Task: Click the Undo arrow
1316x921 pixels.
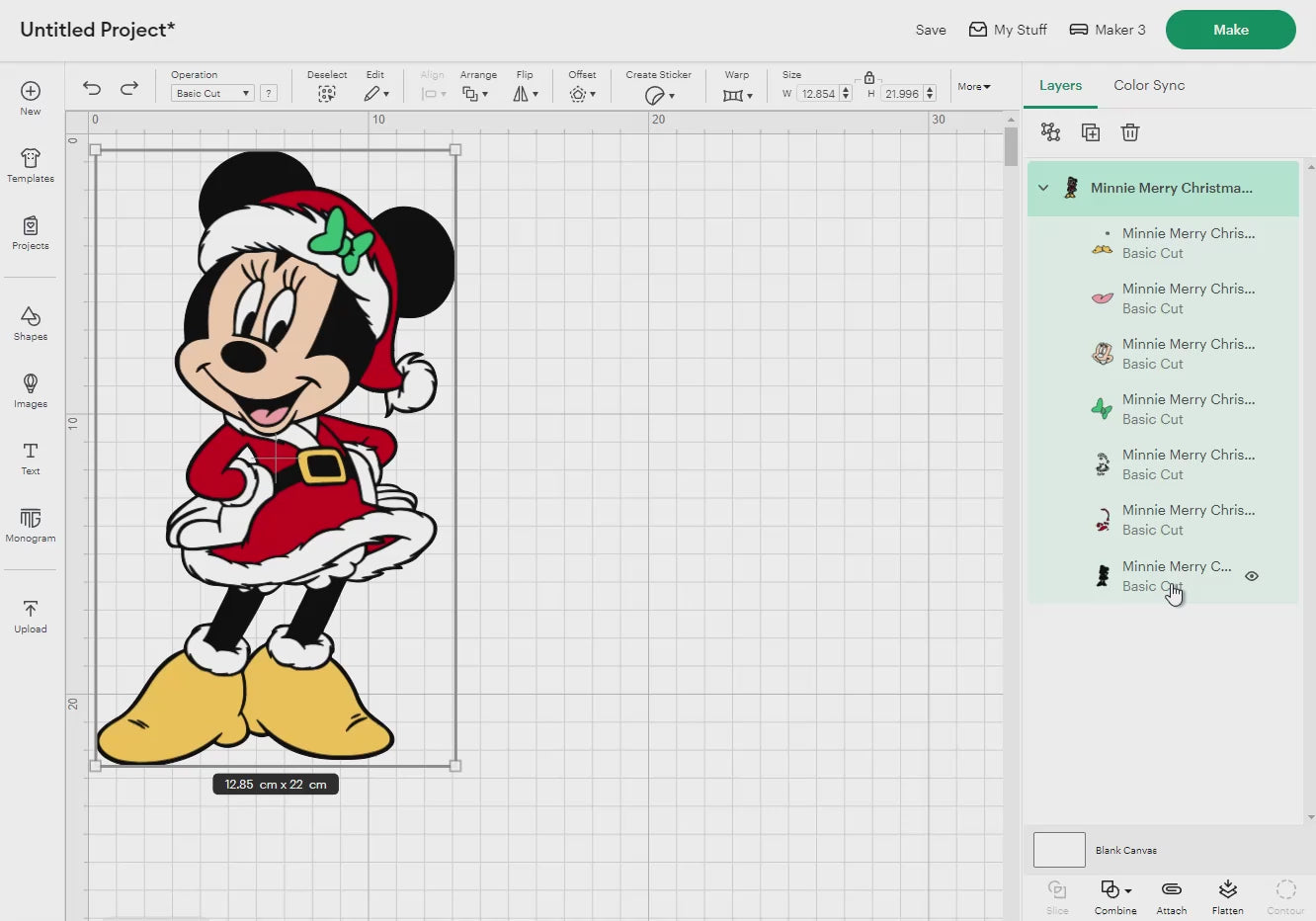Action: [92, 88]
